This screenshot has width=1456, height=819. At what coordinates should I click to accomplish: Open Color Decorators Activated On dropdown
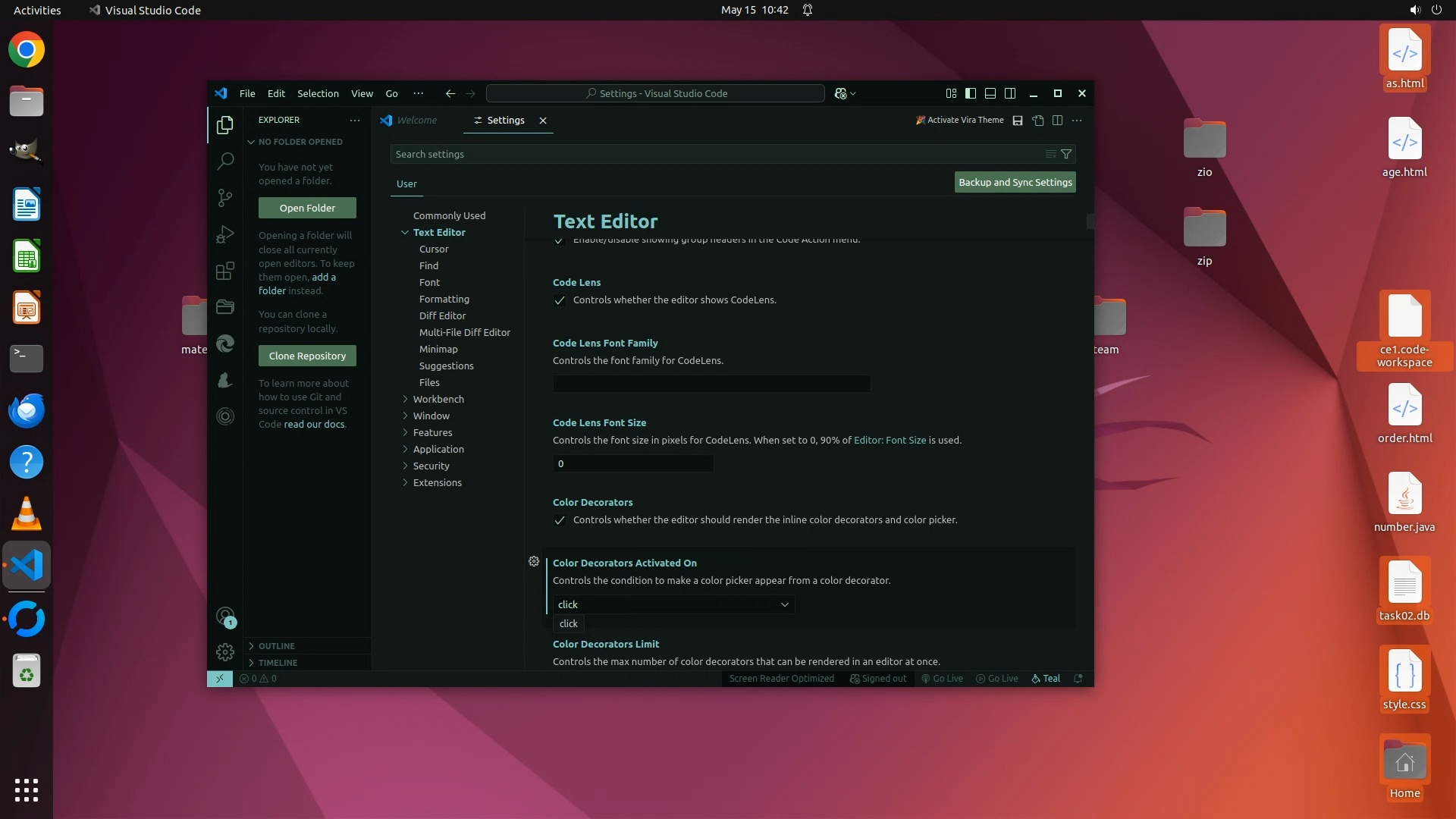673,604
